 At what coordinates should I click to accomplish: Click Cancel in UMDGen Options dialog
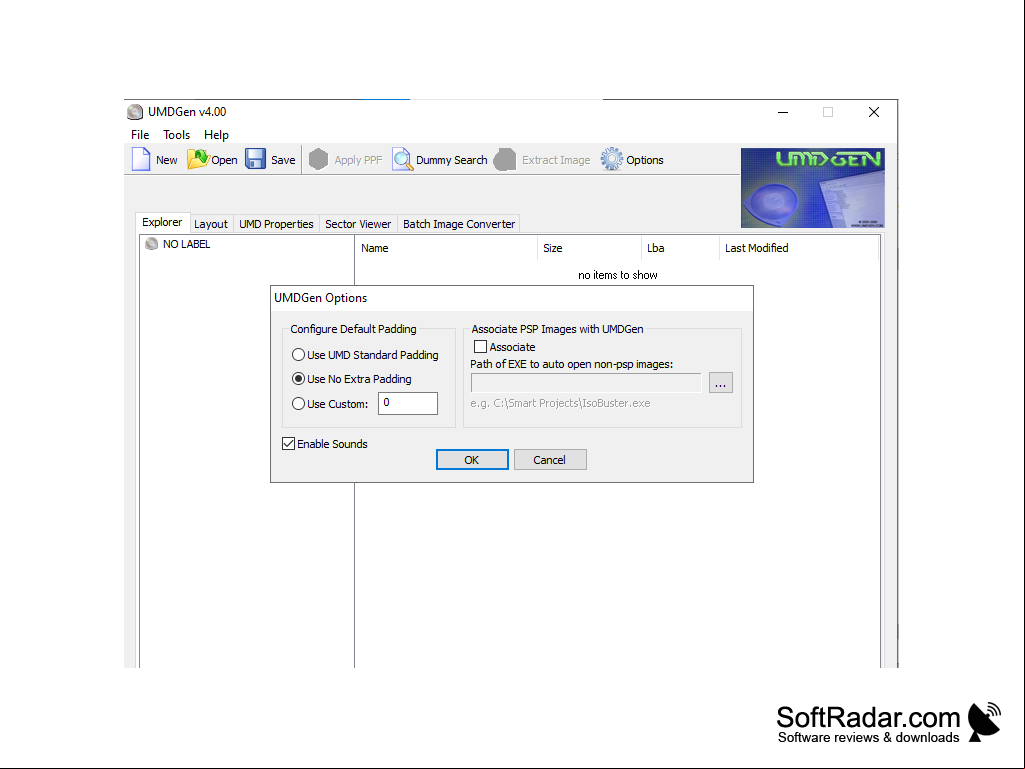point(550,460)
